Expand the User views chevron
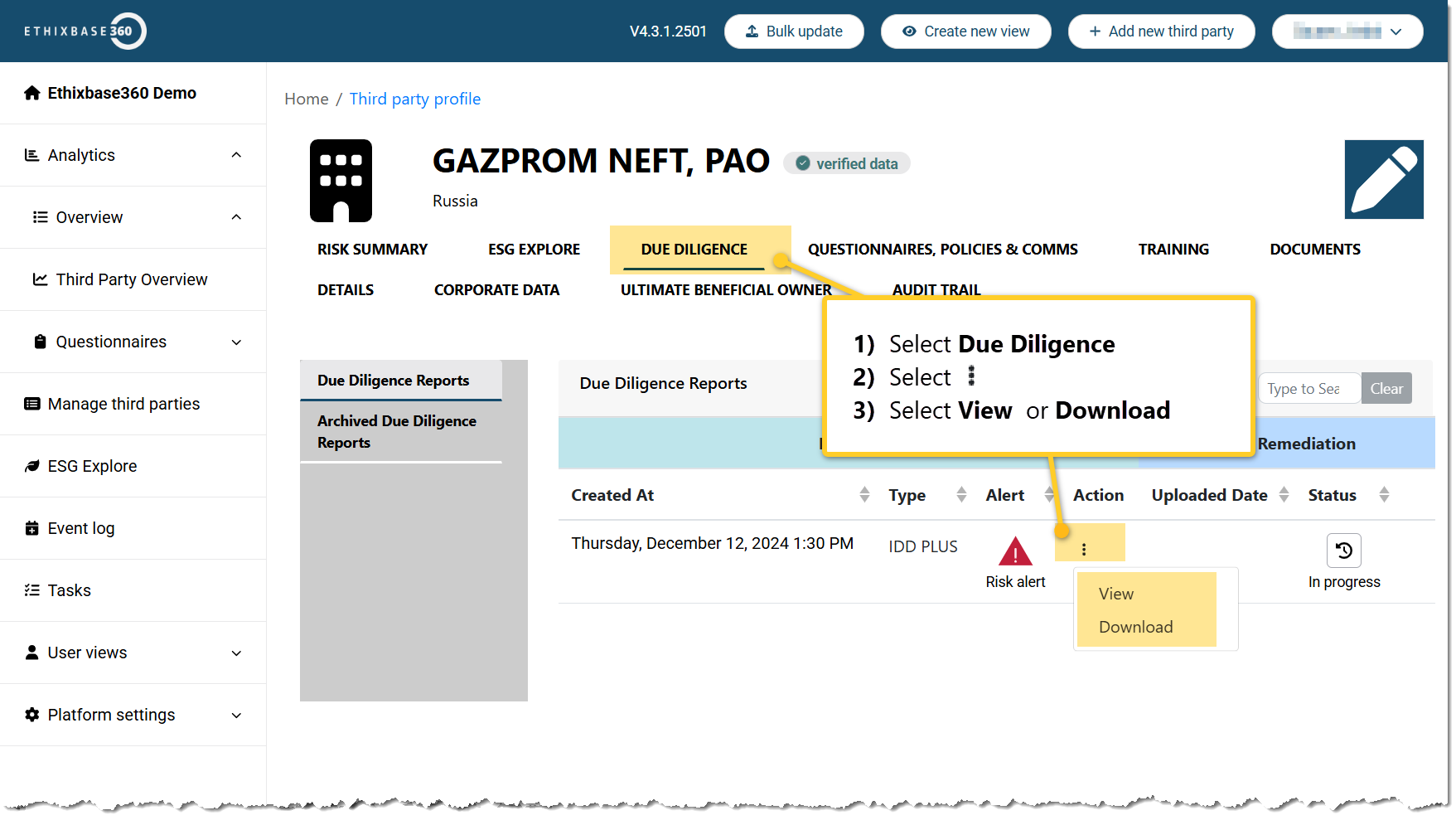This screenshot has height=820, width=1456. point(236,653)
